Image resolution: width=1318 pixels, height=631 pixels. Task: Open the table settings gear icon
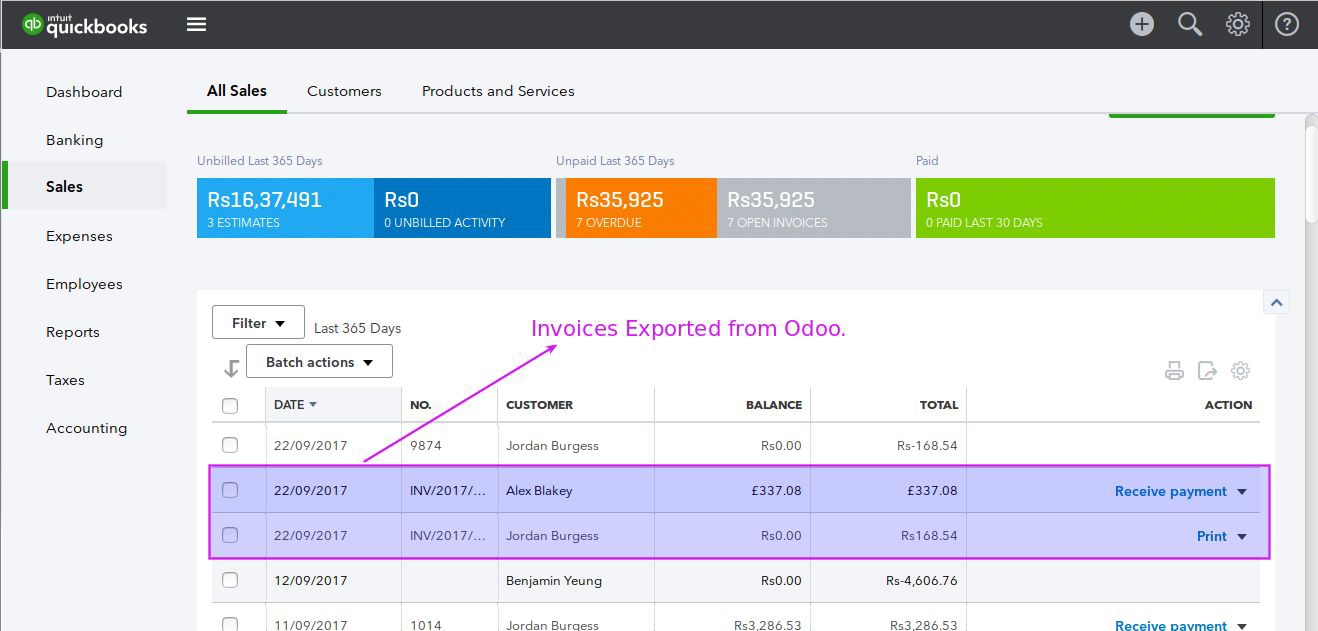click(x=1240, y=371)
